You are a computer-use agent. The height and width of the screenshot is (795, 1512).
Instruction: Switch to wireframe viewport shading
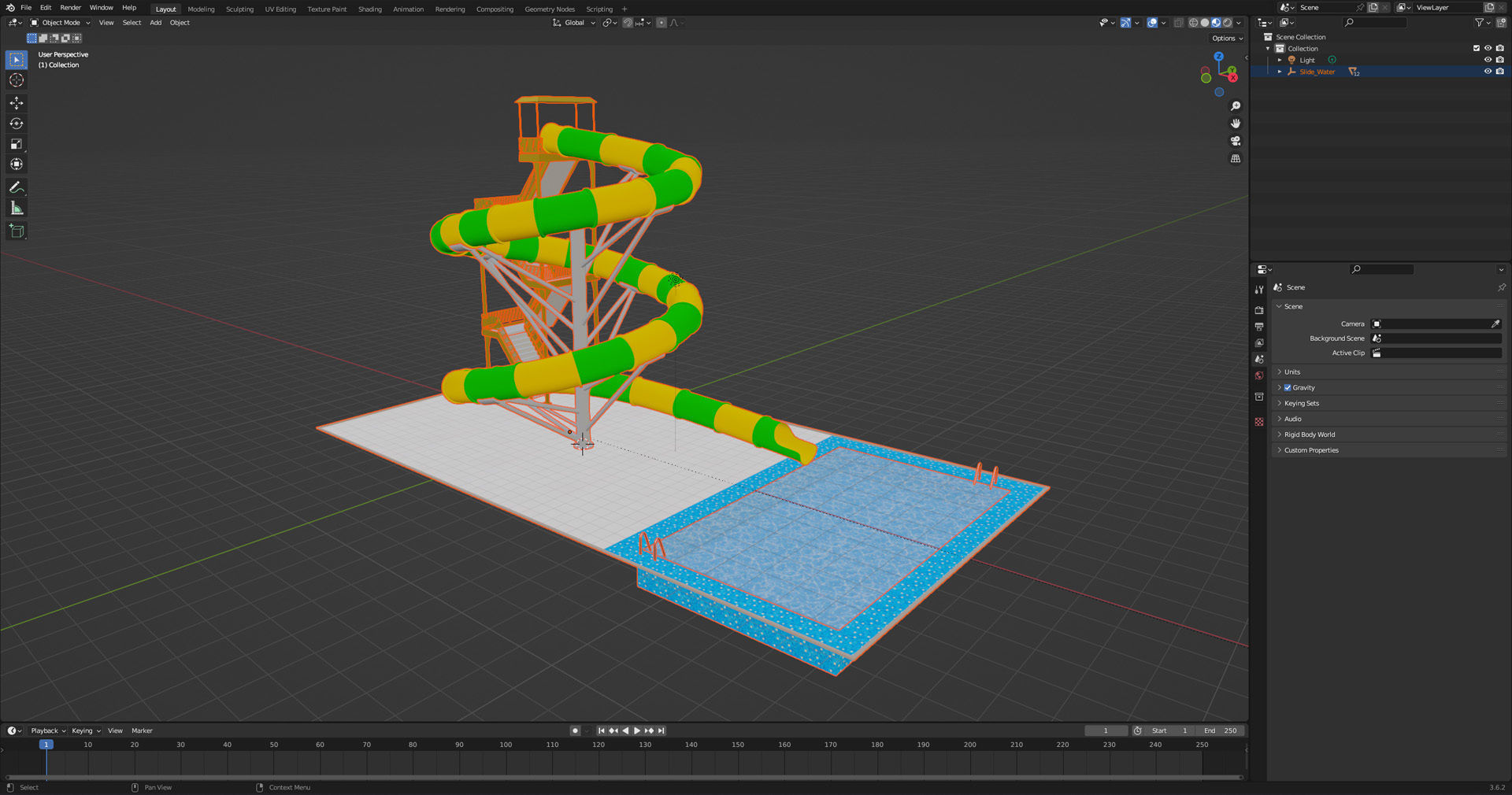1194,23
